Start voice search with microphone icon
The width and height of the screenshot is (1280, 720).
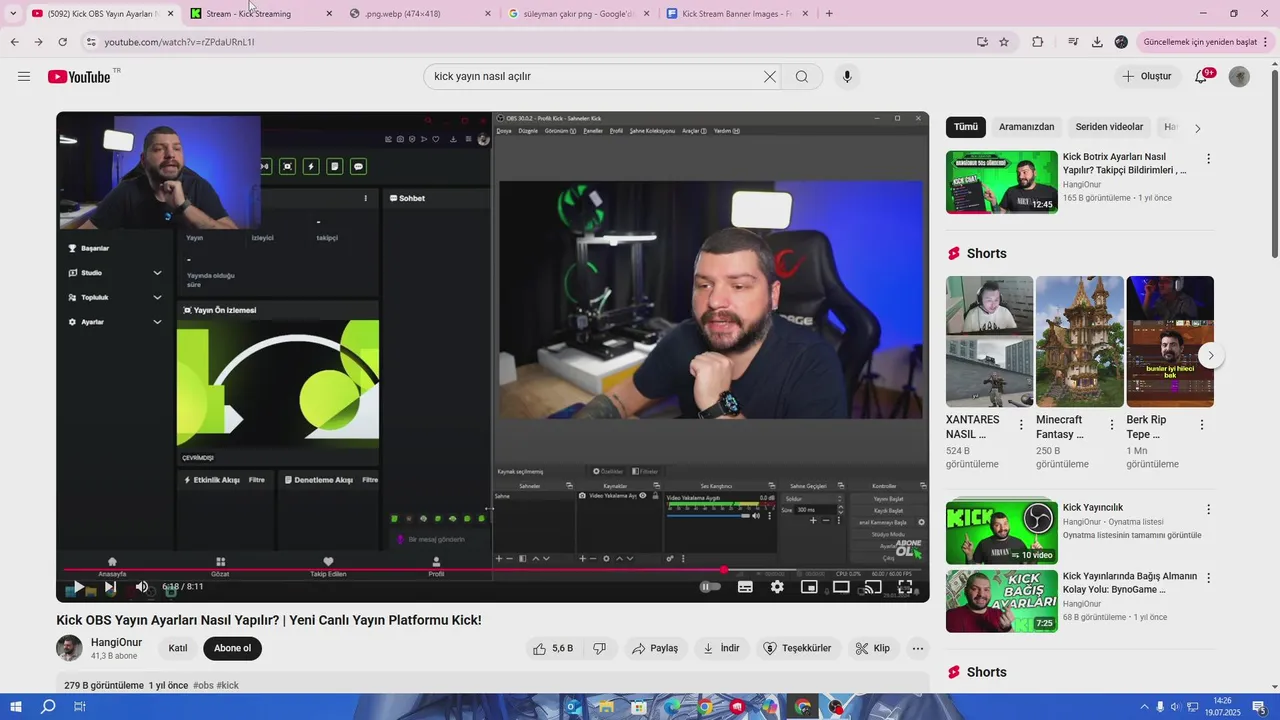(x=847, y=77)
